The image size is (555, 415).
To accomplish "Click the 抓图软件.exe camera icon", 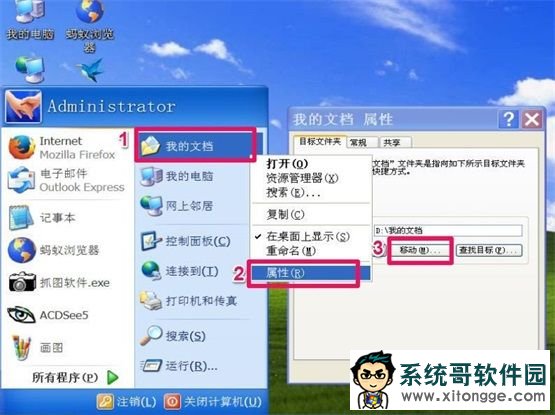I will 22,282.
